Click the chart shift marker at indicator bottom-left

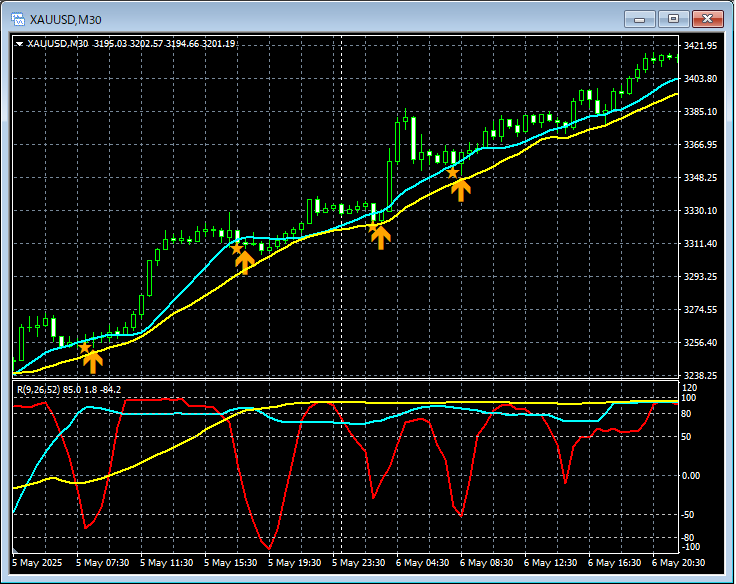click(x=15, y=550)
